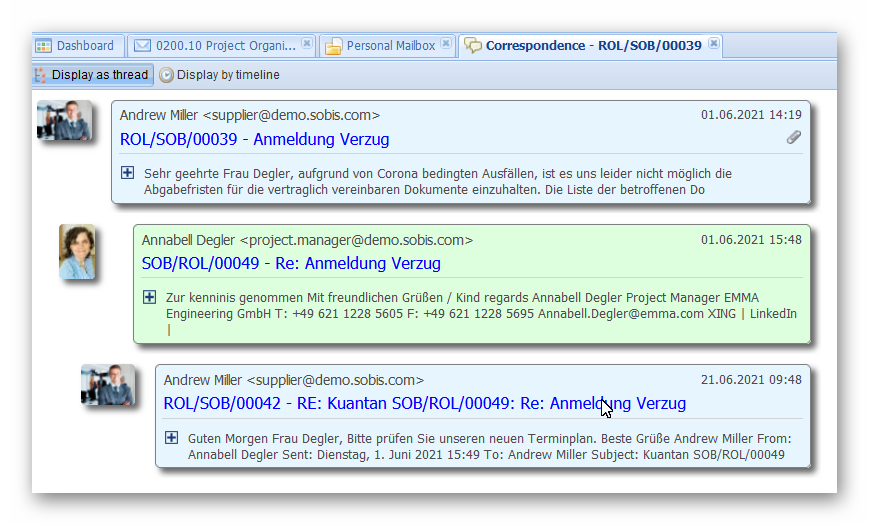Viewport: 869px width, 525px height.
Task: Click the paperclip attachment icon
Action: click(x=793, y=138)
